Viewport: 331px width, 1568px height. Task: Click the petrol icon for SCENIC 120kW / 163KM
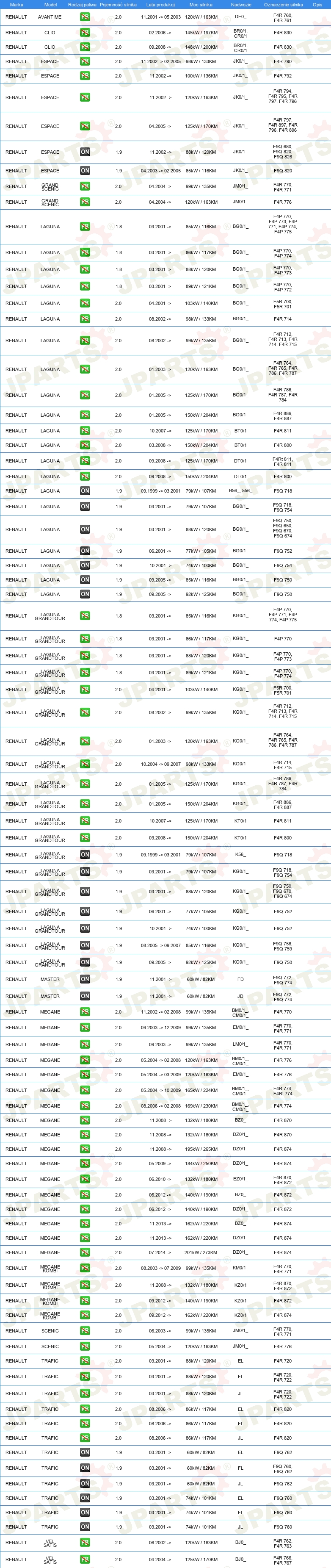coord(85,1346)
